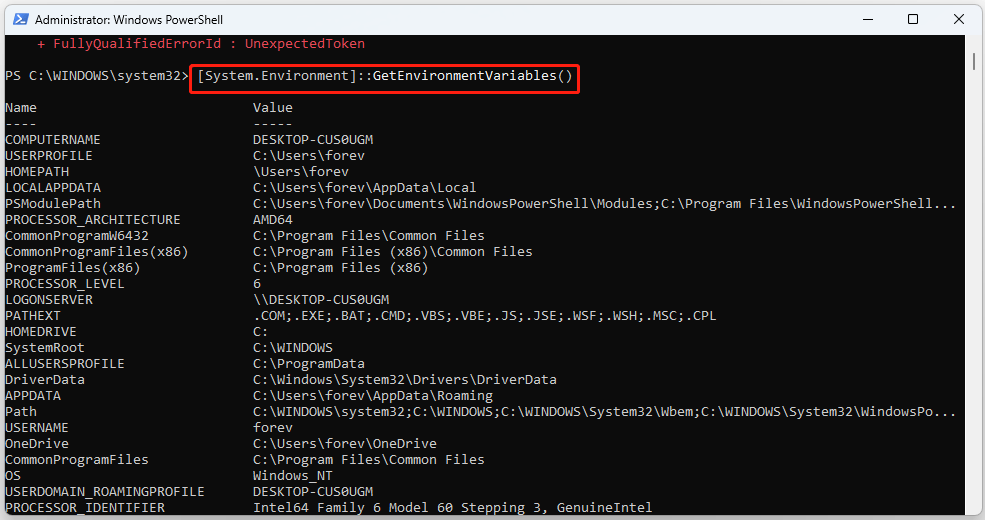Select the DriverData variable name

(45, 380)
